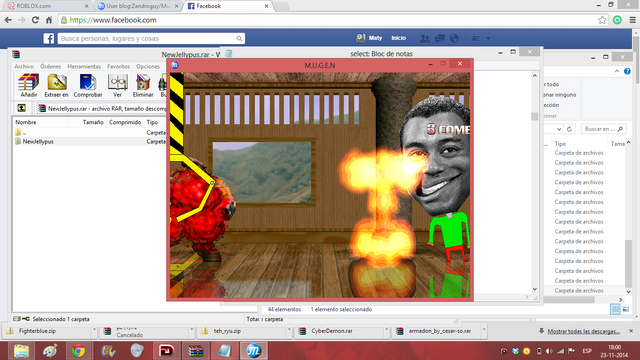Click the Extraer en toolbar icon
This screenshot has width=640, height=360.
pos(56,85)
